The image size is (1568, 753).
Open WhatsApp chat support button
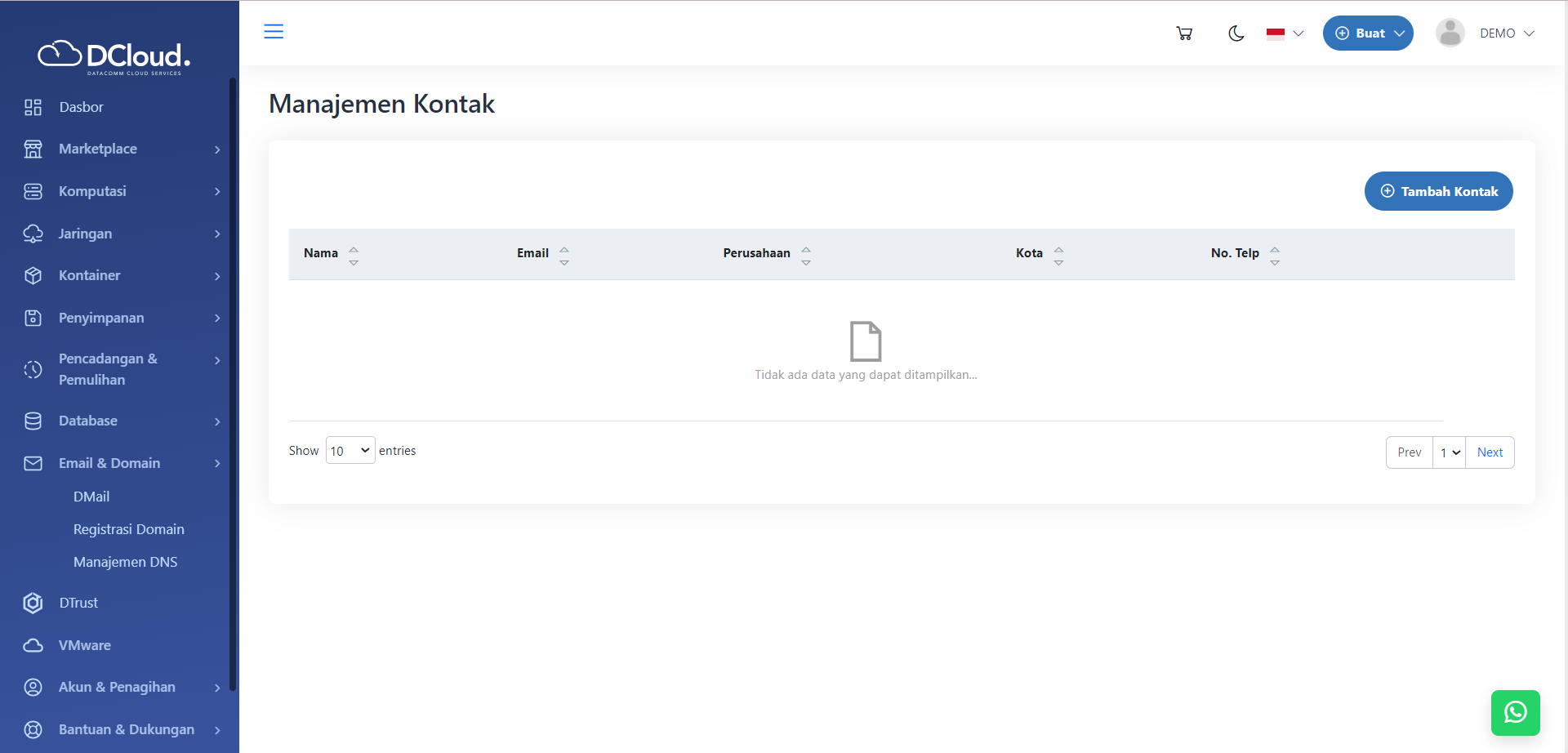click(1515, 712)
